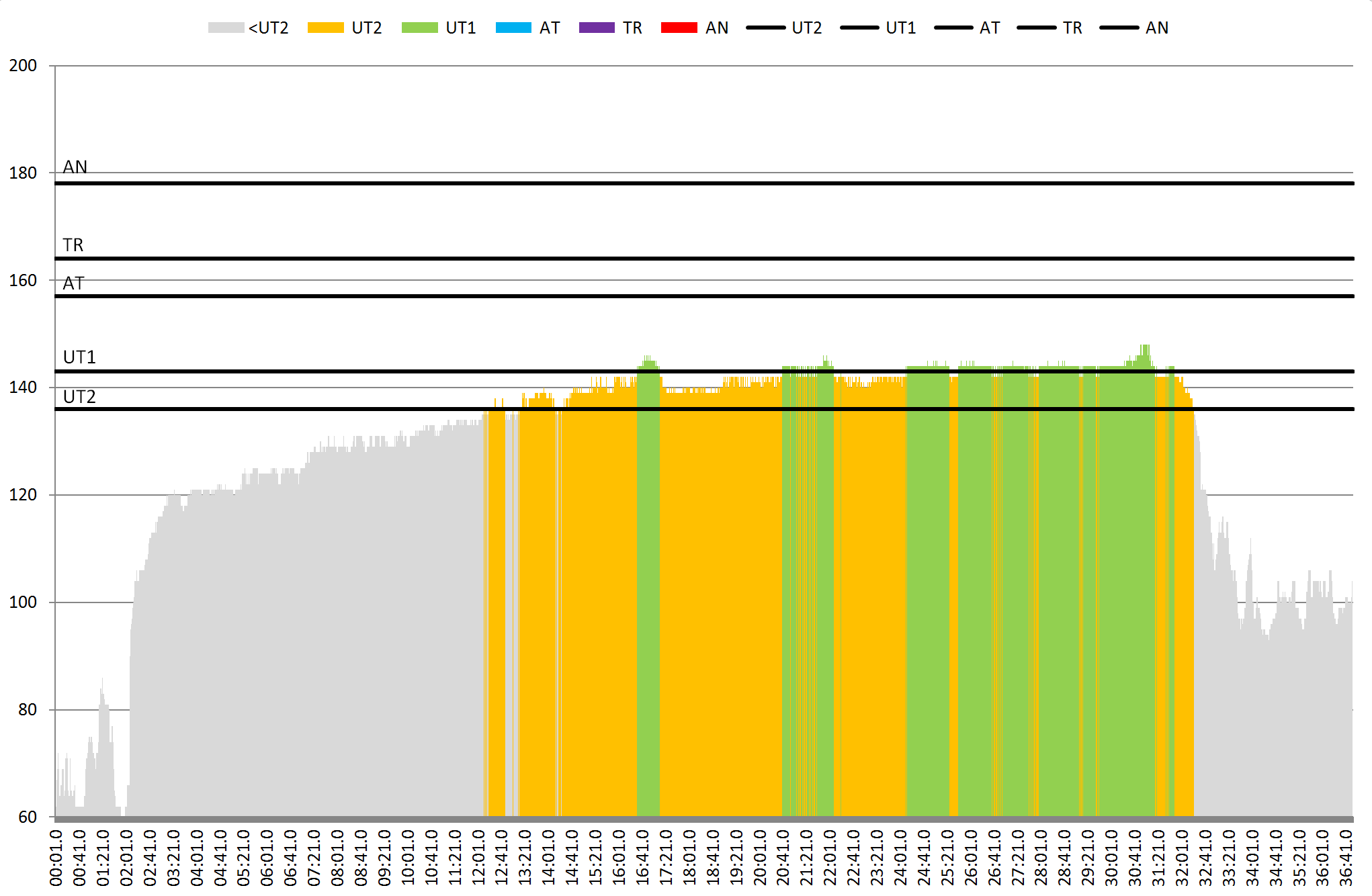Image resolution: width=1372 pixels, height=896 pixels.
Task: Click the 00:01.0 time axis label
Action: coord(56,858)
